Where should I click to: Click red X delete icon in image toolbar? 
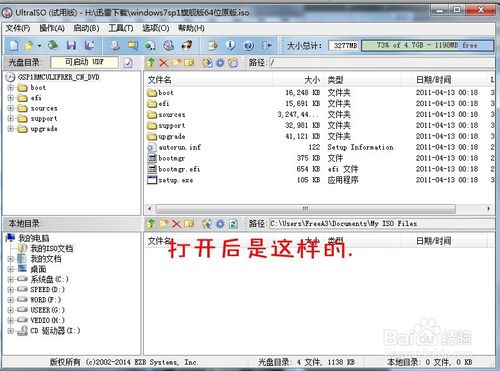[164, 63]
